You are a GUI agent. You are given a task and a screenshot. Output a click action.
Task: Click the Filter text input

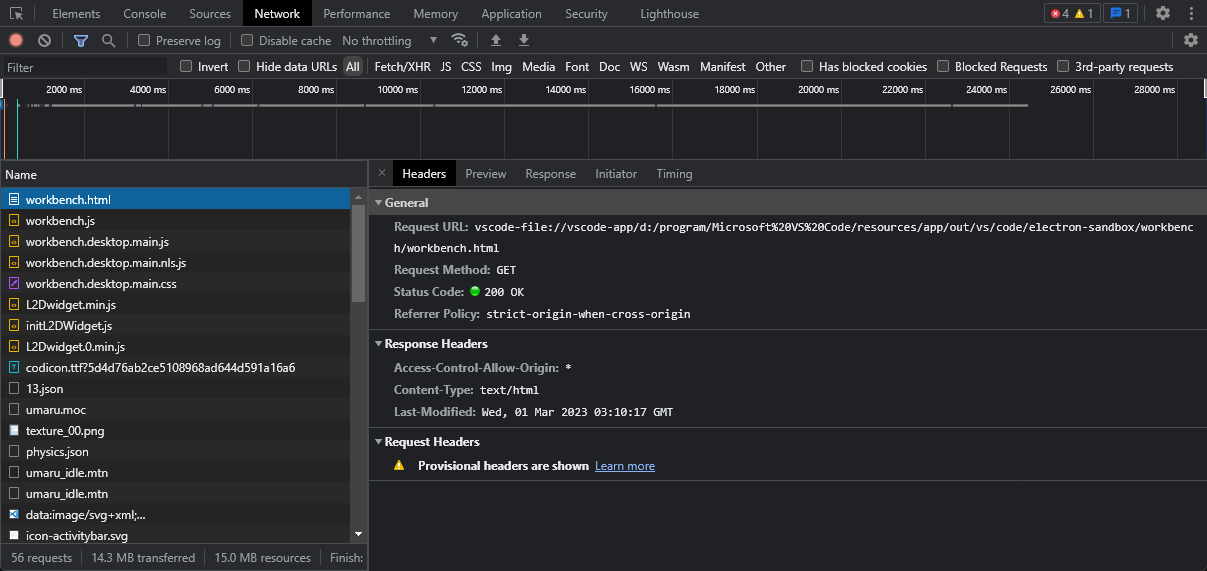(x=85, y=67)
